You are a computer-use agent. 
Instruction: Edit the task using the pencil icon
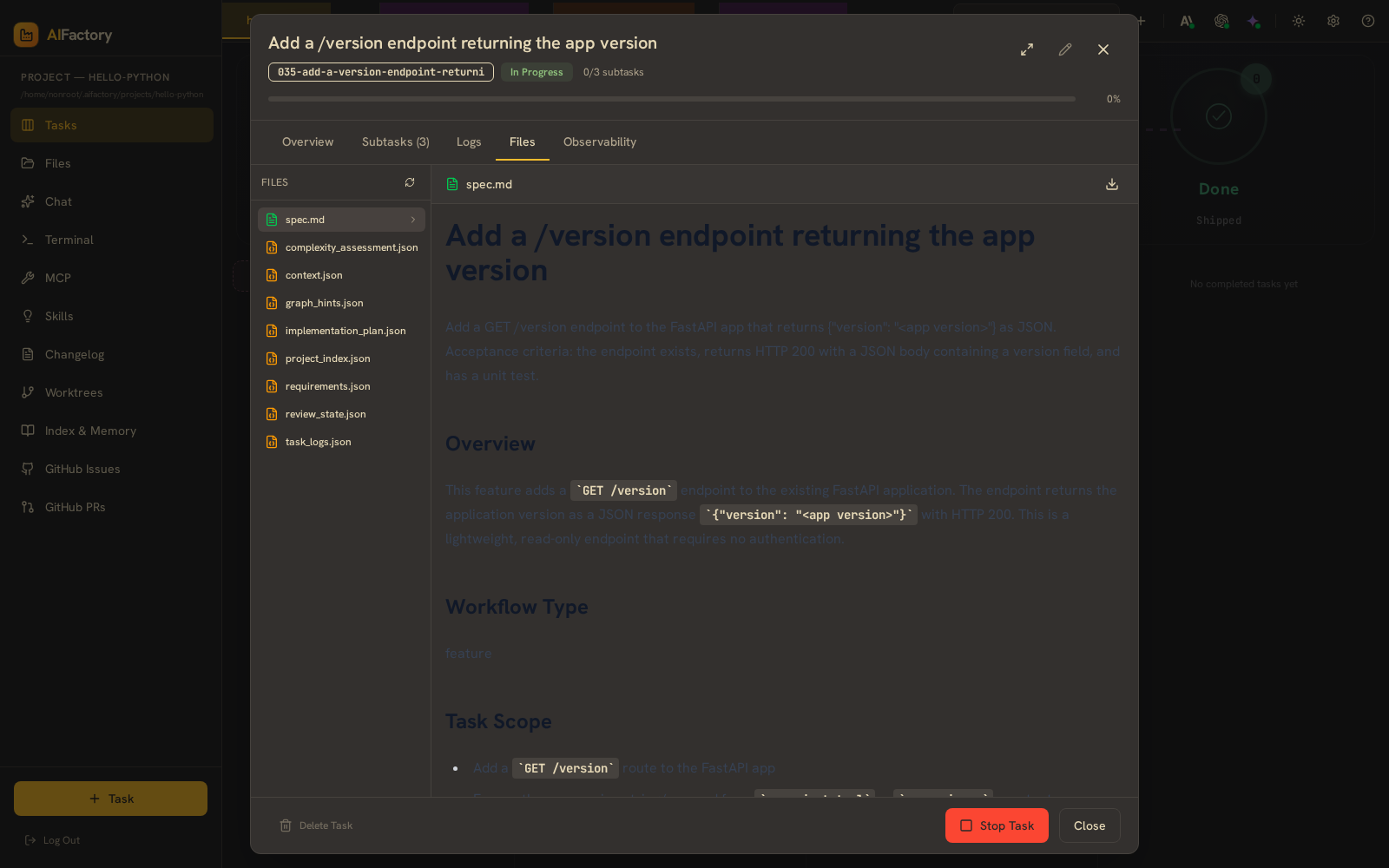[x=1065, y=49]
